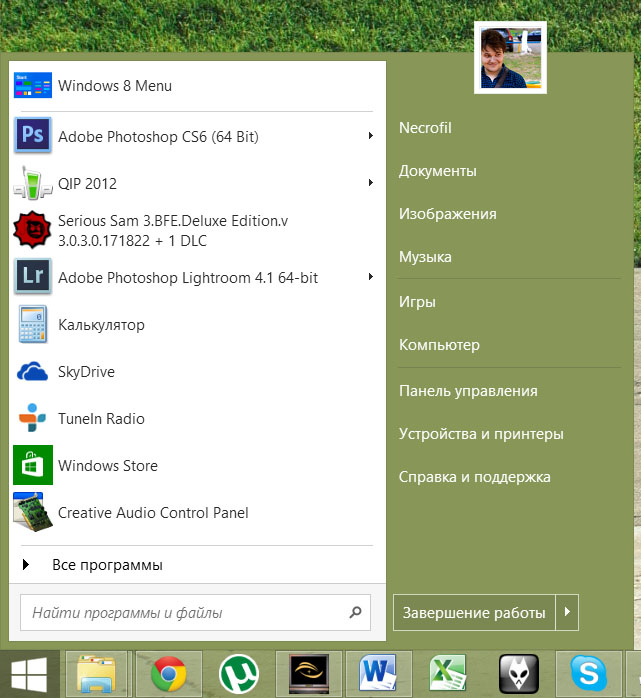Launch Microsoft Excel from the taskbar
Image resolution: width=641 pixels, height=698 pixels.
coord(448,674)
